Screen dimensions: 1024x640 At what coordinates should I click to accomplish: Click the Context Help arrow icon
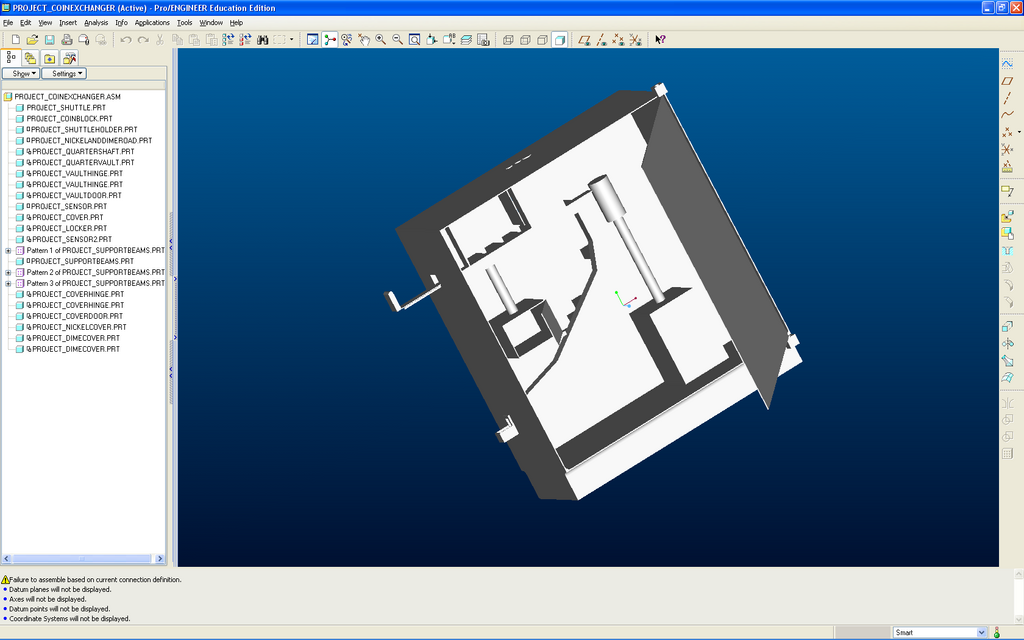click(660, 40)
